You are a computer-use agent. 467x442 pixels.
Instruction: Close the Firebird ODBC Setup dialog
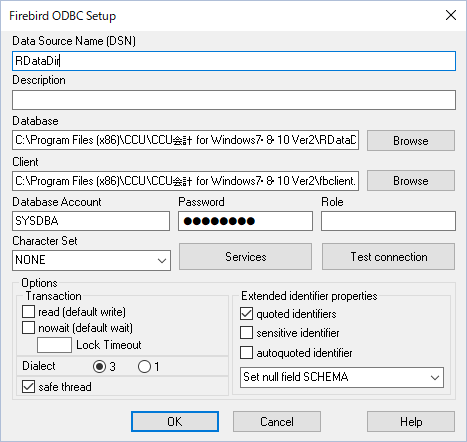point(451,15)
